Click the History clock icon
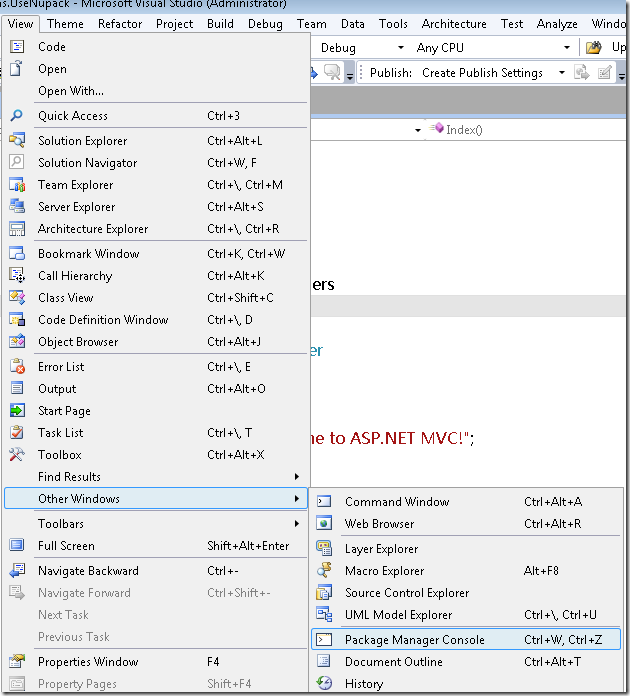This screenshot has width=630, height=696. click(x=324, y=684)
